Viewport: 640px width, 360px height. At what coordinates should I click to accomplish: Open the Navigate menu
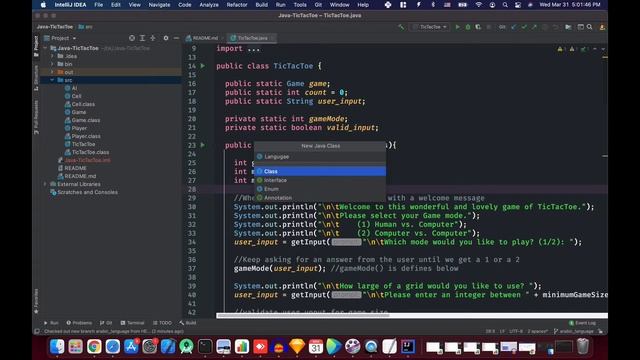(159, 5)
